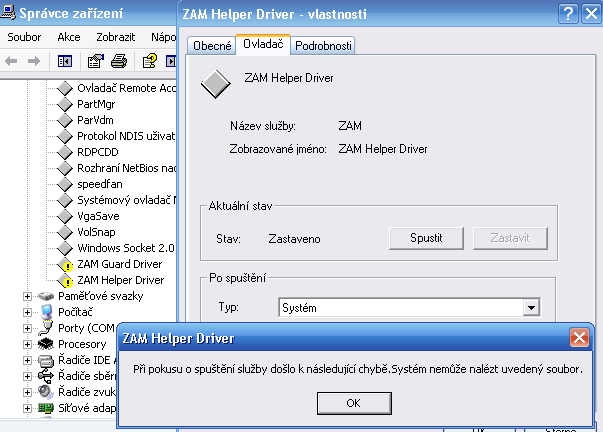Open the Zobrazit menu
The width and height of the screenshot is (603, 432).
click(x=115, y=37)
